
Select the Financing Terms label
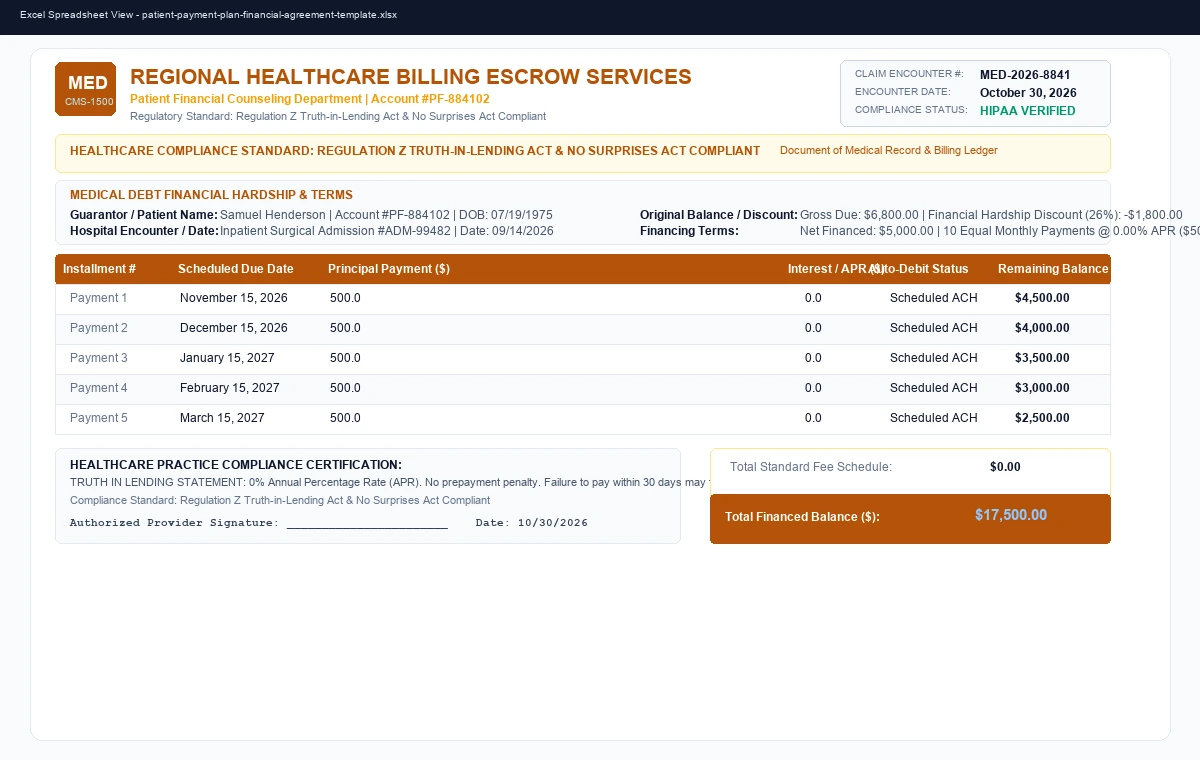[689, 231]
